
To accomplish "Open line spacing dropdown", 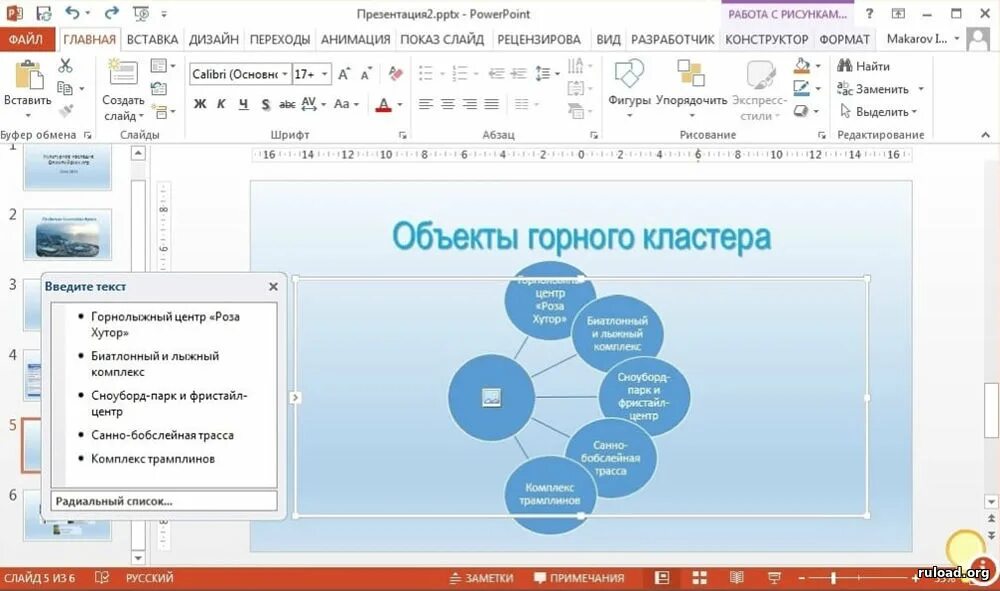I will pos(547,74).
